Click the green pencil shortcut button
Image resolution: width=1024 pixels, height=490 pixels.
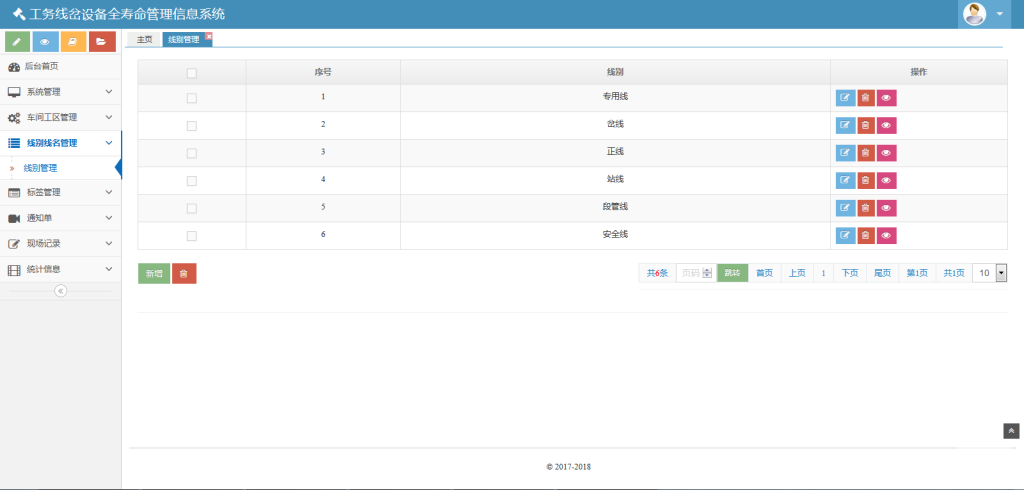[x=18, y=41]
